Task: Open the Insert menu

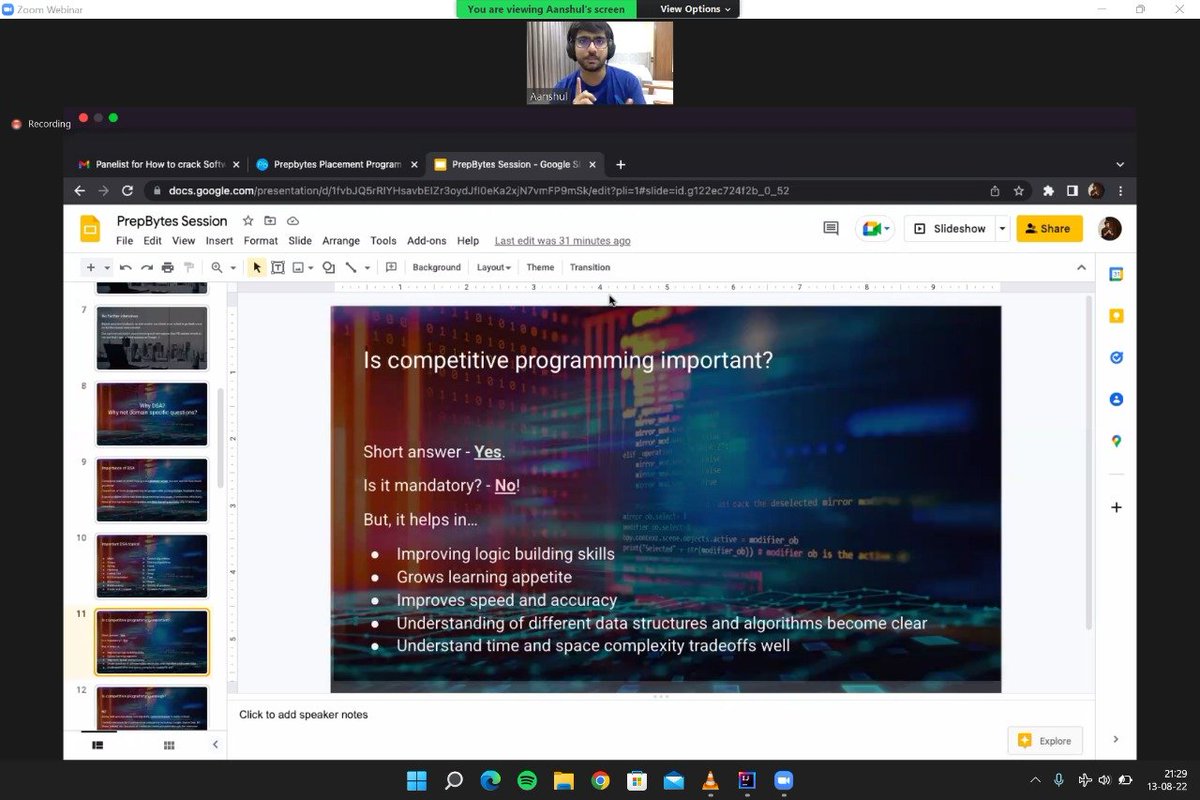Action: pos(219,241)
